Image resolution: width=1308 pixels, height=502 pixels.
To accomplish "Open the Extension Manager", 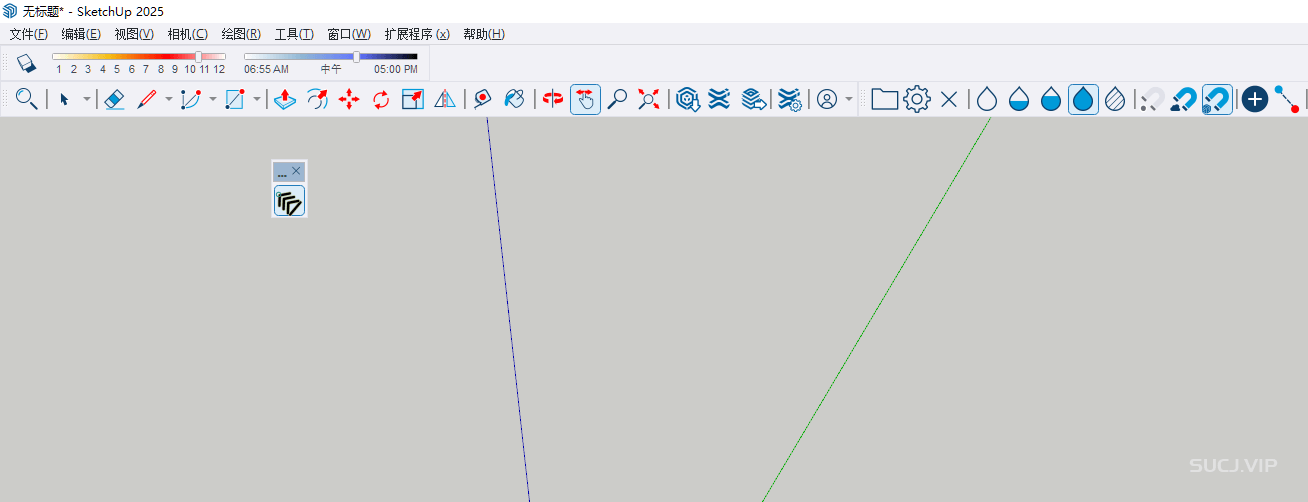I will [x=789, y=99].
